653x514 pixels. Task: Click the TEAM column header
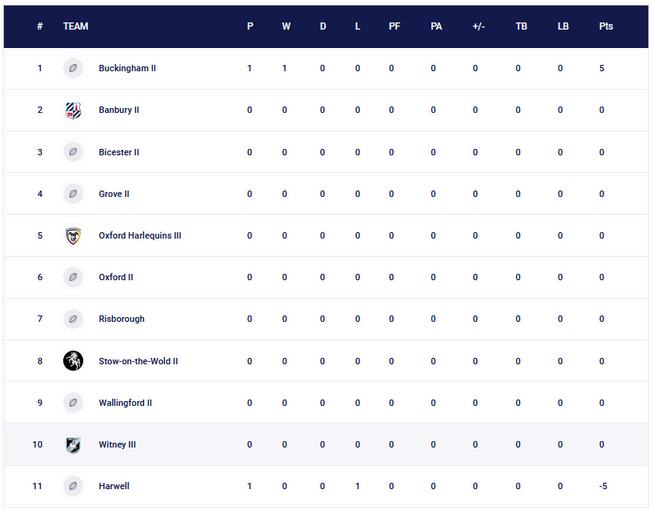pyautogui.click(x=75, y=26)
